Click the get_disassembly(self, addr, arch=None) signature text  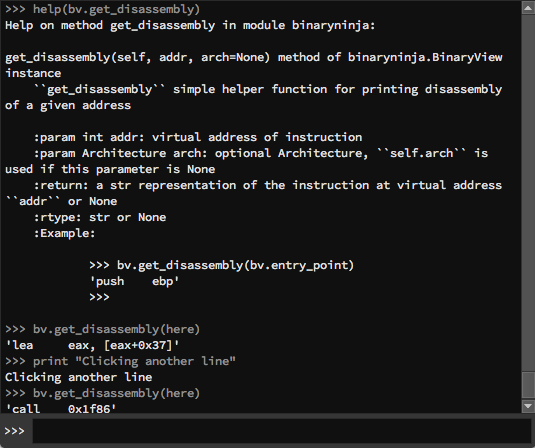pos(138,57)
